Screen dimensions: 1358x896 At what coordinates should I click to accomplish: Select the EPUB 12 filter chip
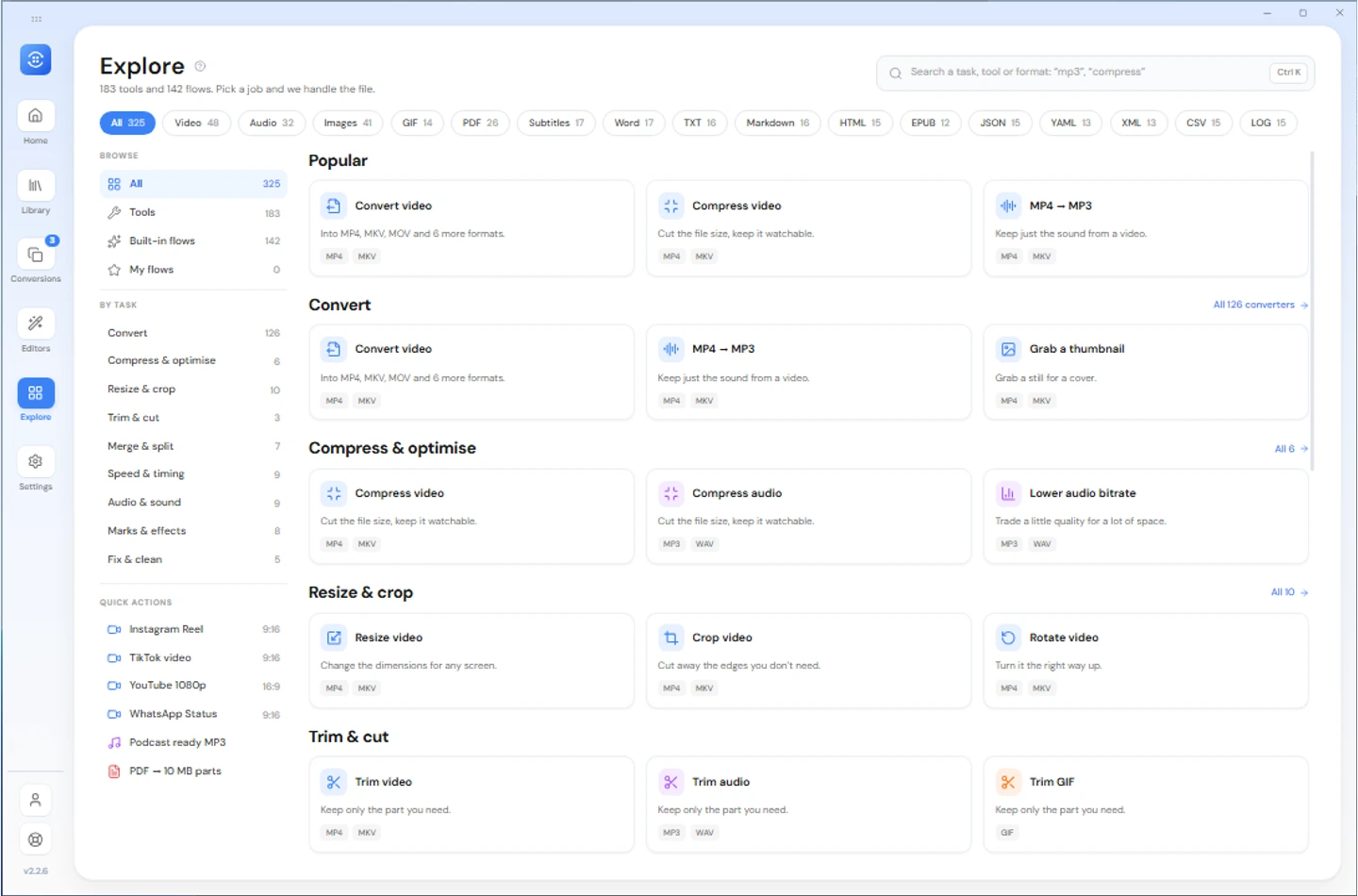click(x=930, y=123)
